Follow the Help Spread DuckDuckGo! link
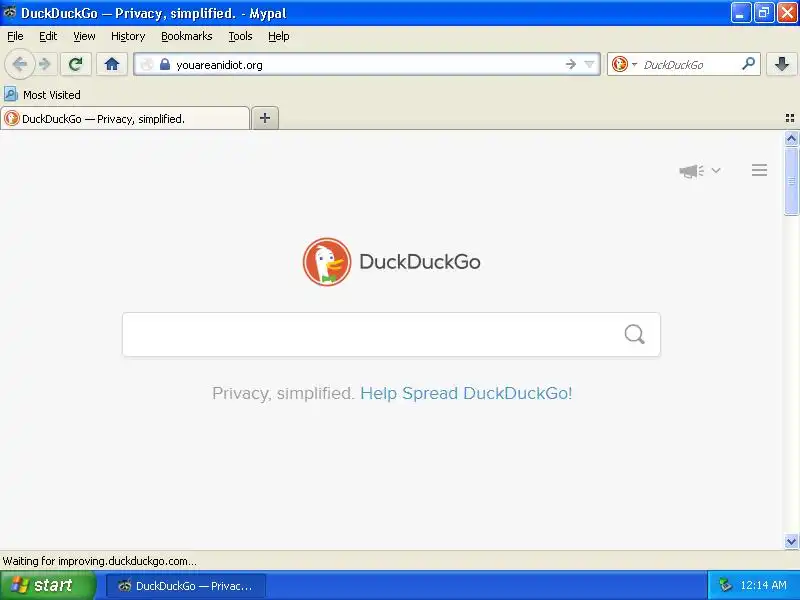The height and width of the screenshot is (600, 800). tap(466, 393)
